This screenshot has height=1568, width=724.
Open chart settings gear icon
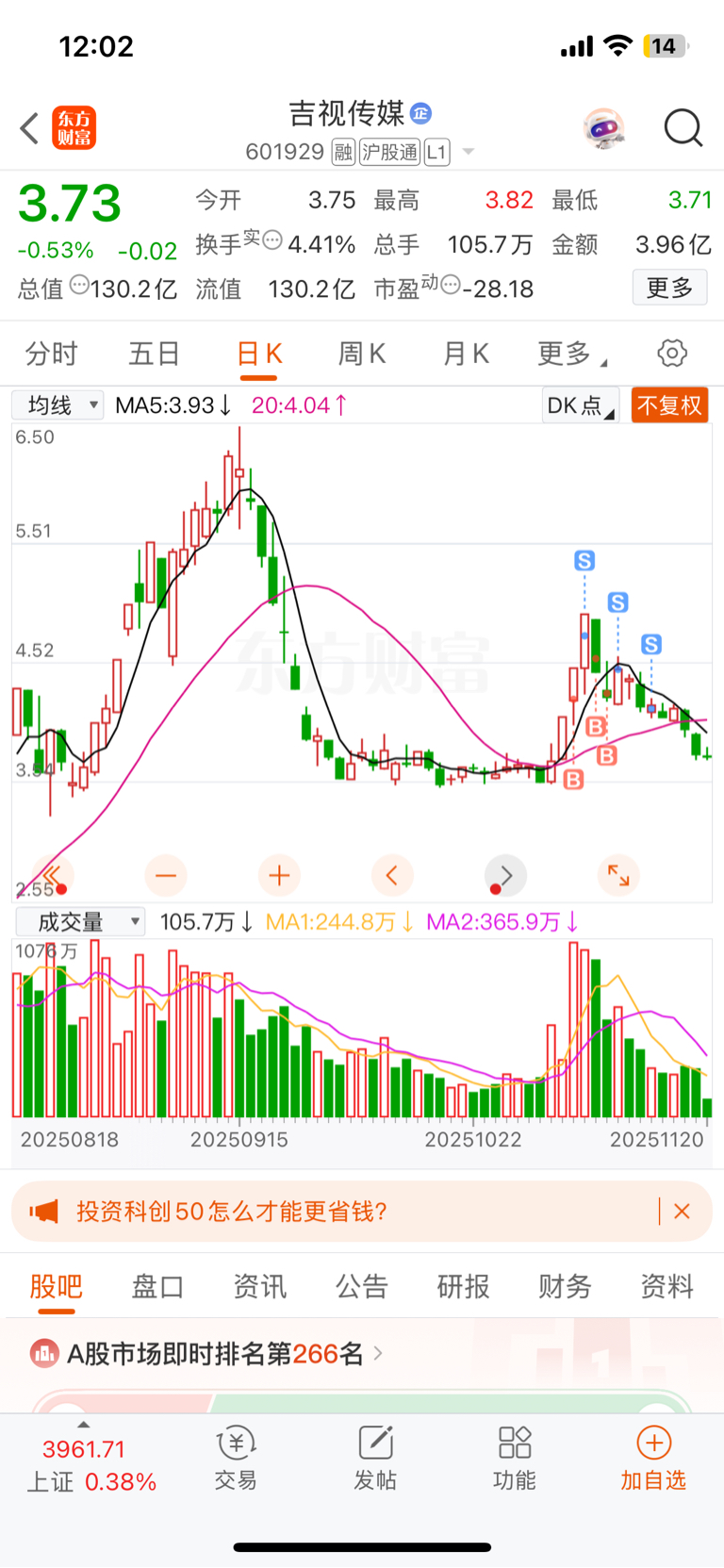point(672,354)
